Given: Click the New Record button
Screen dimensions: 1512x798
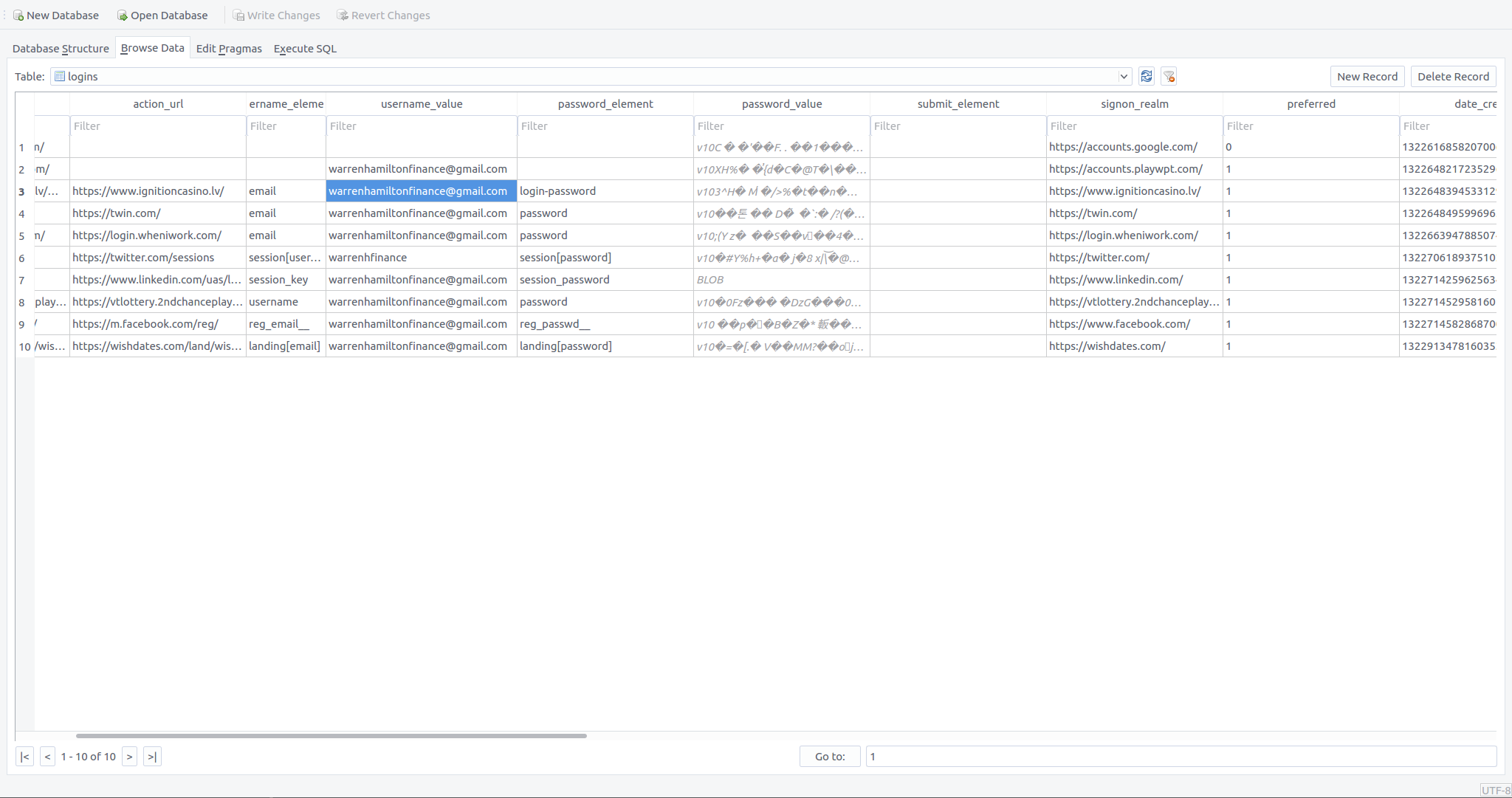Looking at the screenshot, I should 1367,76.
